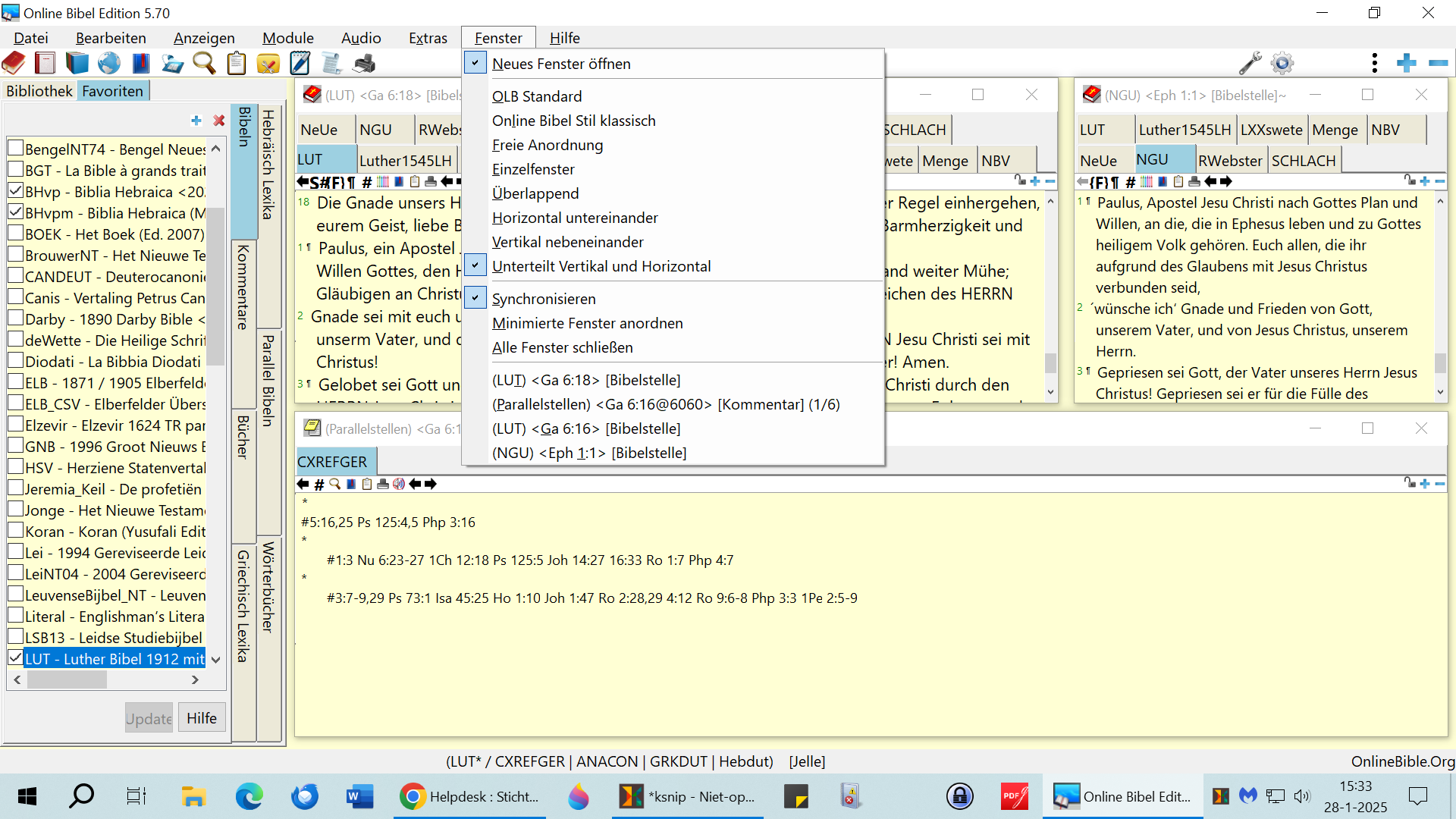Check the Darby 1890 Bible checkbox
The width and height of the screenshot is (1456, 819).
click(x=15, y=318)
